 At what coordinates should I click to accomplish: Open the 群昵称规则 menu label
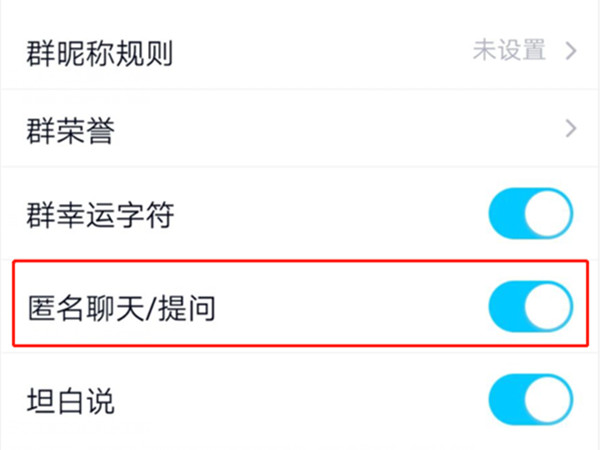(x=99, y=52)
